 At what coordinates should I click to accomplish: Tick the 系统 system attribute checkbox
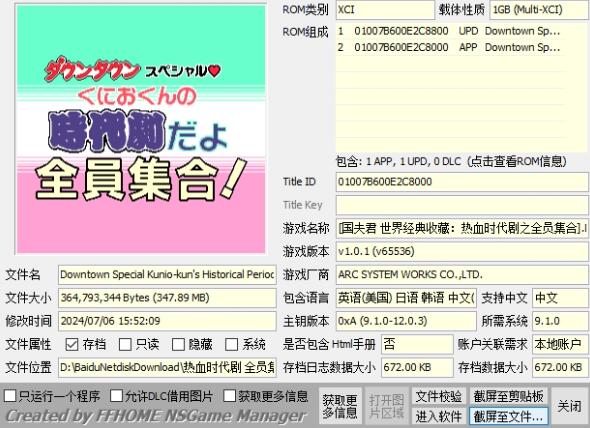click(231, 344)
